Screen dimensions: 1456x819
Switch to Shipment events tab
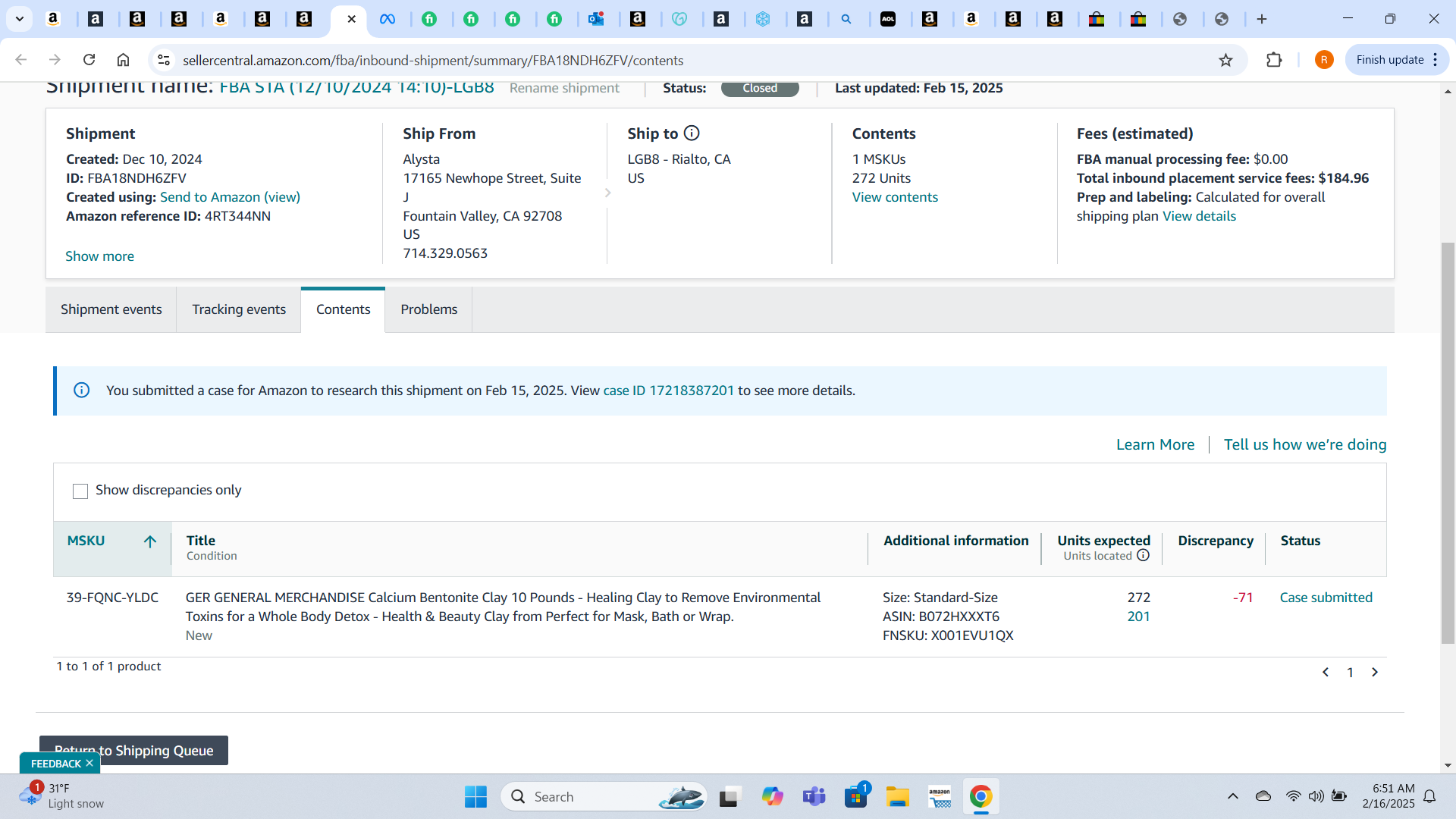[x=111, y=309]
